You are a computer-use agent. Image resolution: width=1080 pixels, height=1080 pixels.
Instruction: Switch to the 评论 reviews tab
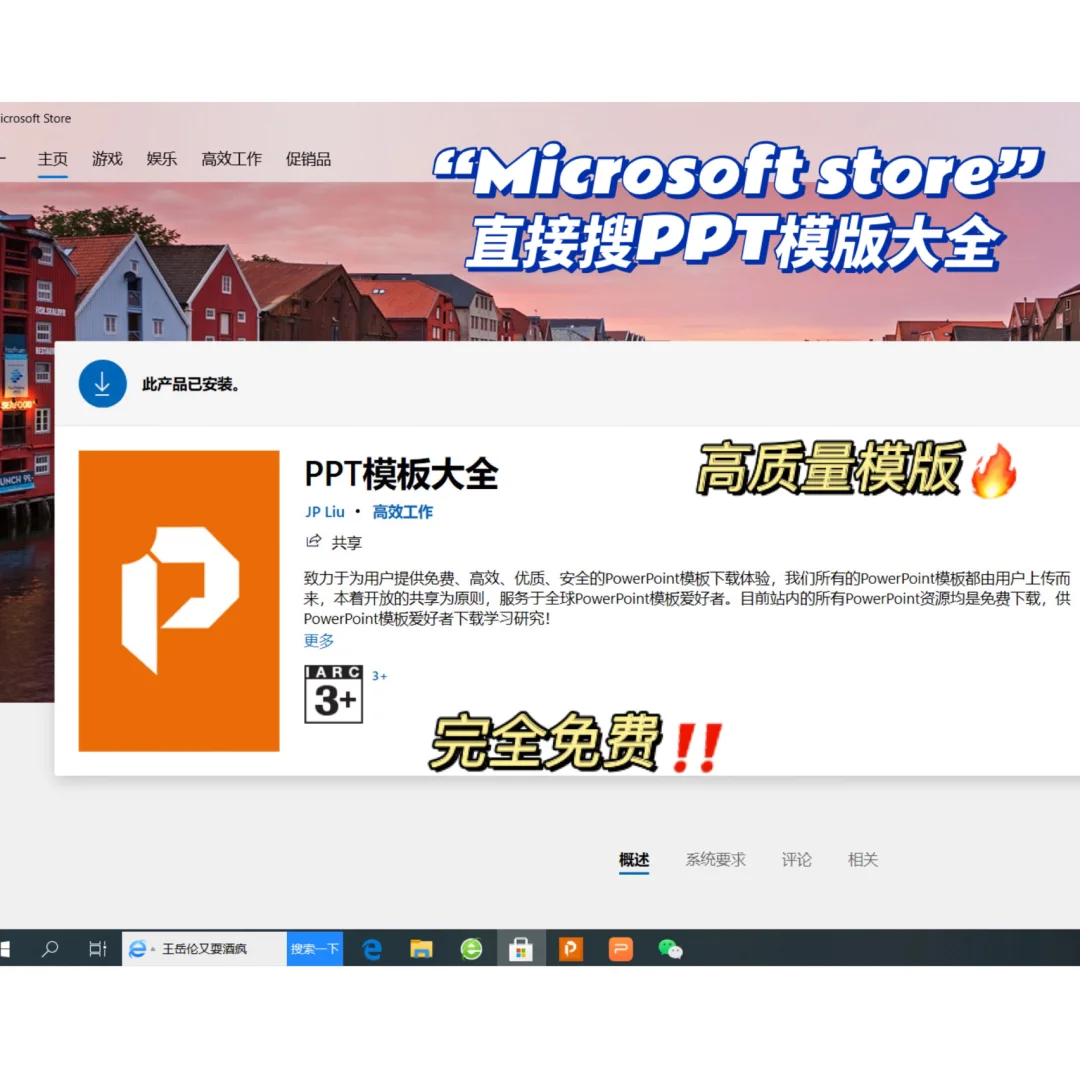tap(796, 860)
